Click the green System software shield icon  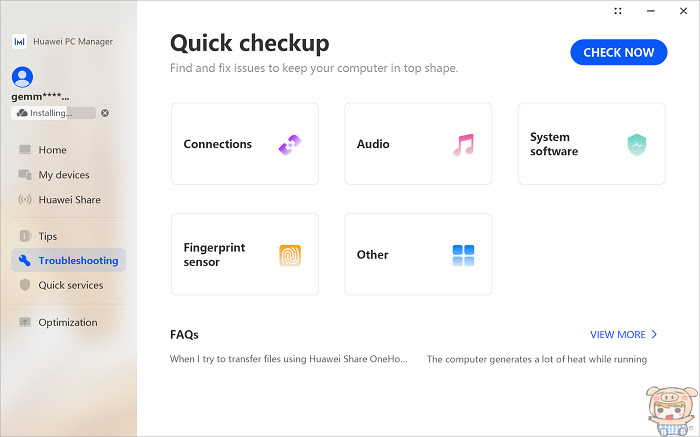(637, 145)
